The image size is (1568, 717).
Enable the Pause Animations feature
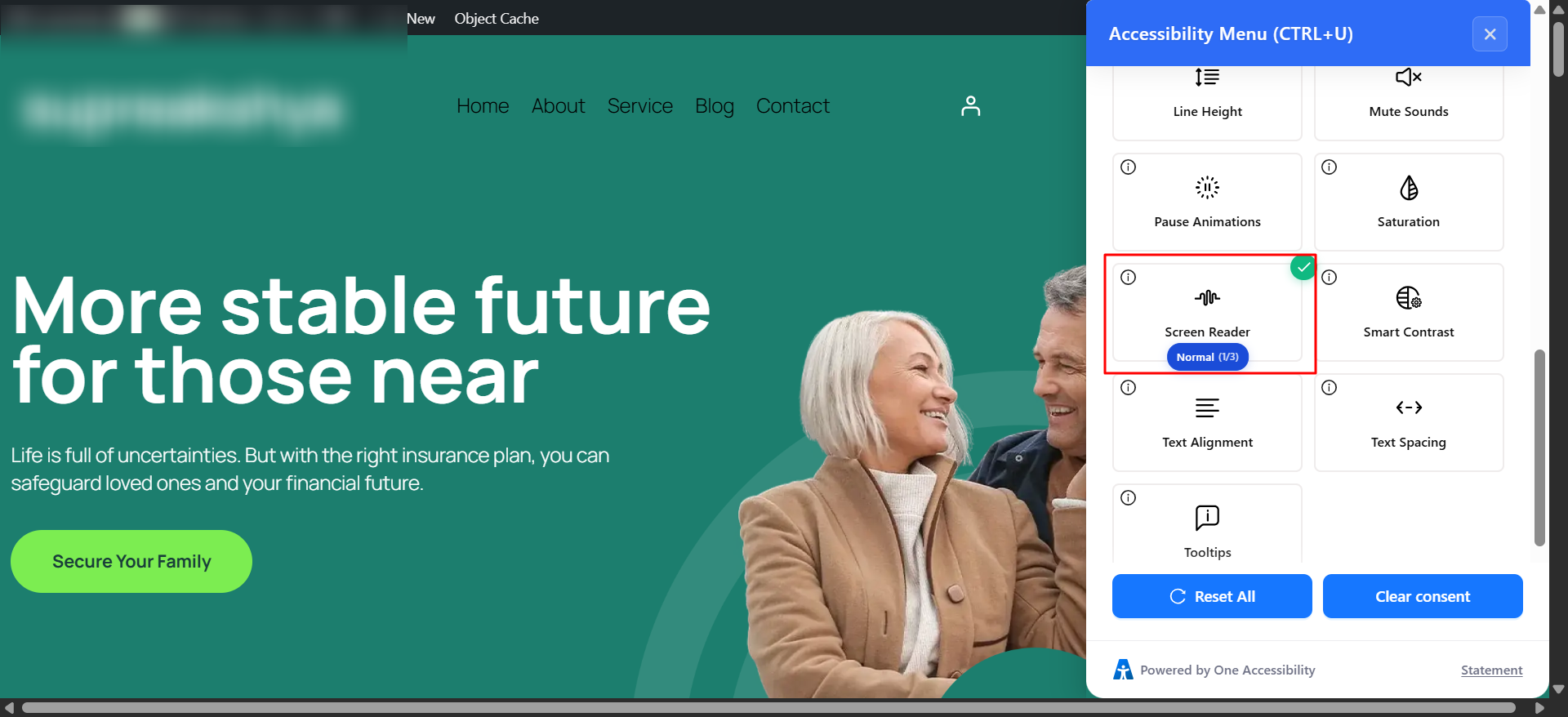tap(1207, 202)
